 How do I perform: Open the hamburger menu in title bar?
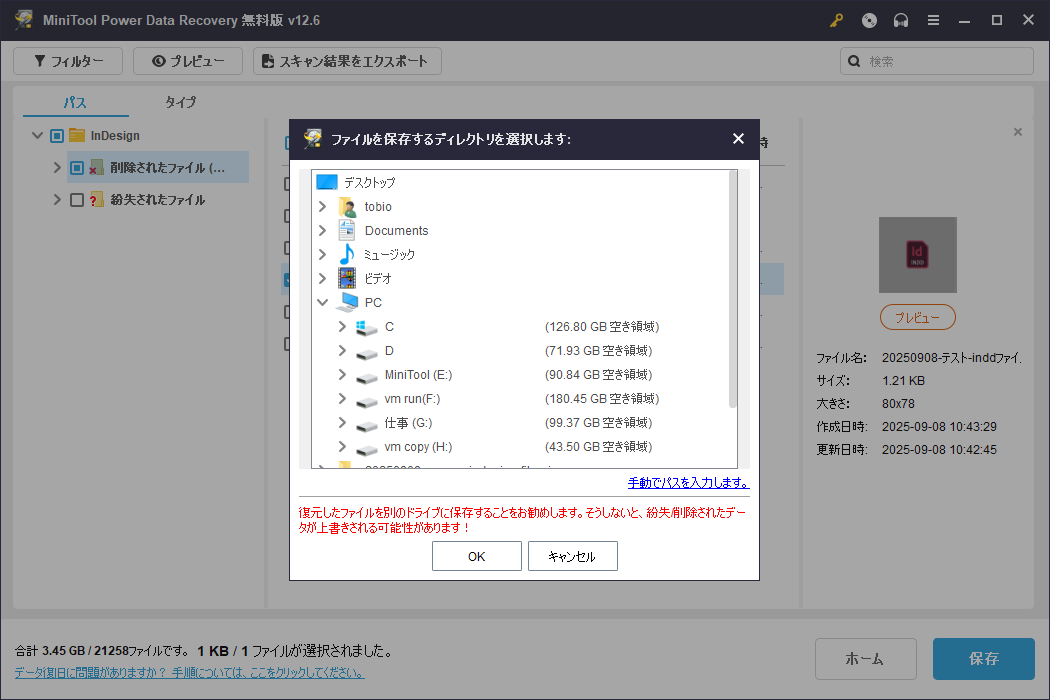tap(933, 20)
